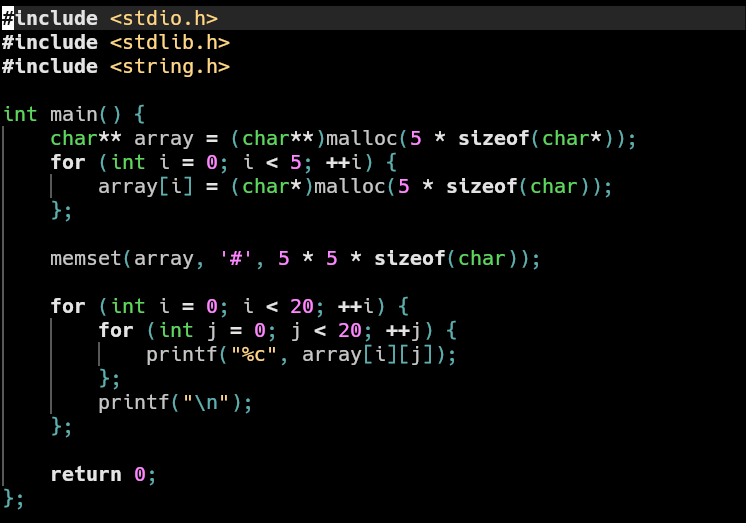This screenshot has height=523, width=746.
Task: Click the '#' character literal in memset
Action: [x=236, y=258]
